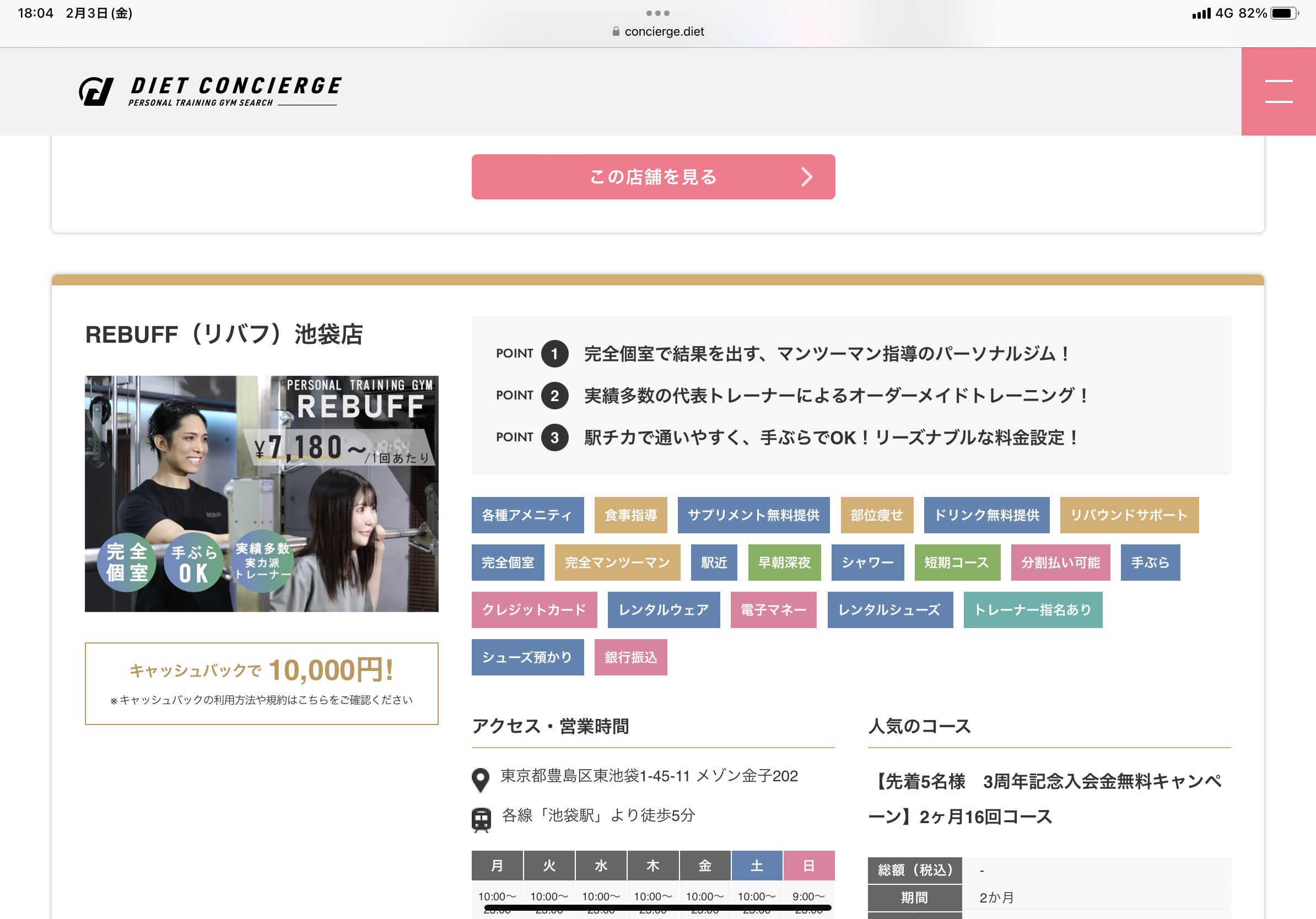Click the 水 day header
The image size is (1316, 919).
coord(601,866)
